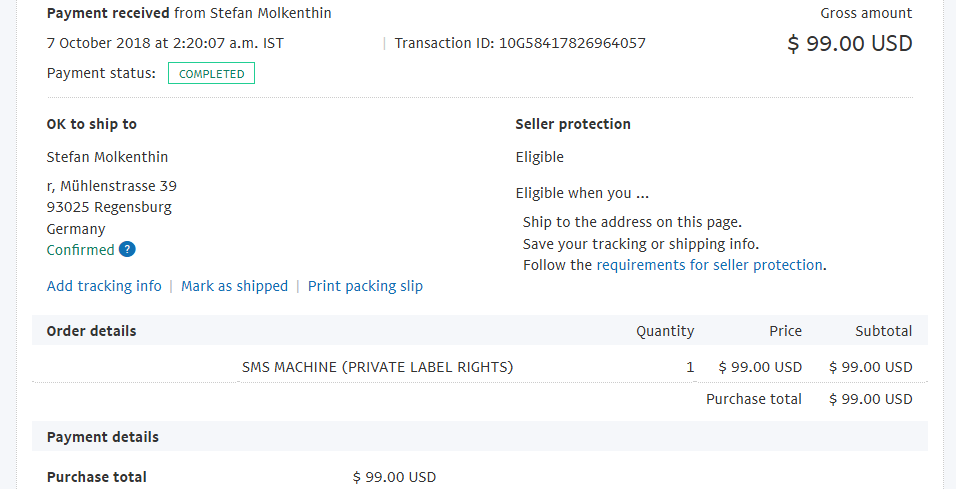Click the Mark as shipped link
The image size is (956, 489).
tap(234, 286)
